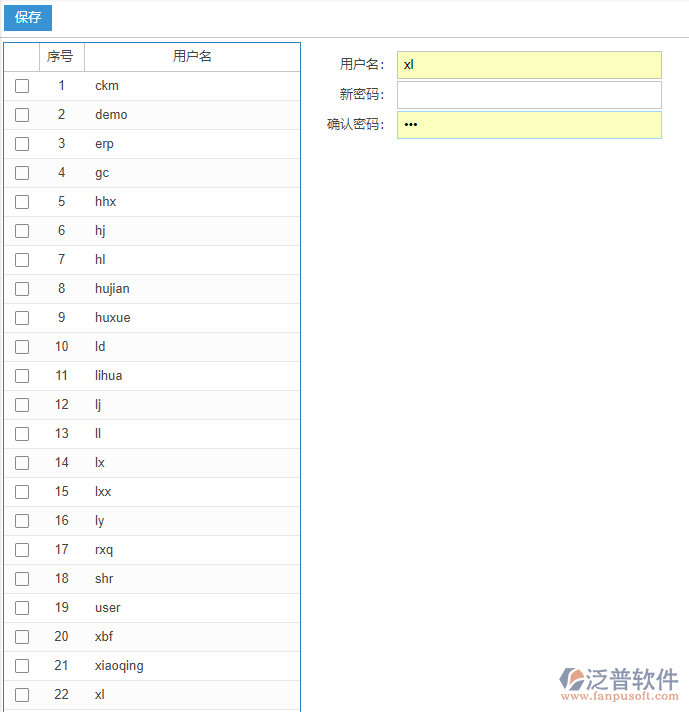This screenshot has height=712, width=689.
Task: Click the 用户名 username input field
Action: (x=529, y=65)
